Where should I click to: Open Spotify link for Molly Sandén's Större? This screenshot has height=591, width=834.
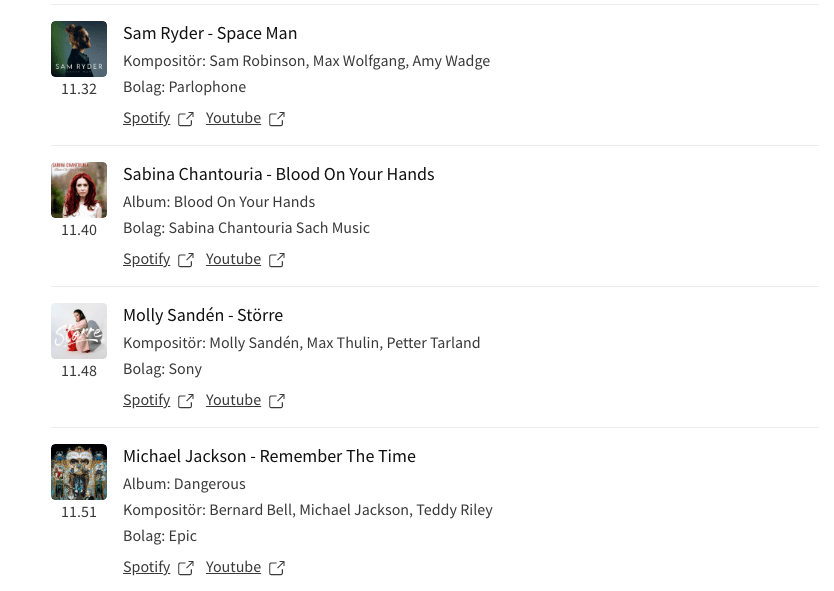tap(146, 400)
